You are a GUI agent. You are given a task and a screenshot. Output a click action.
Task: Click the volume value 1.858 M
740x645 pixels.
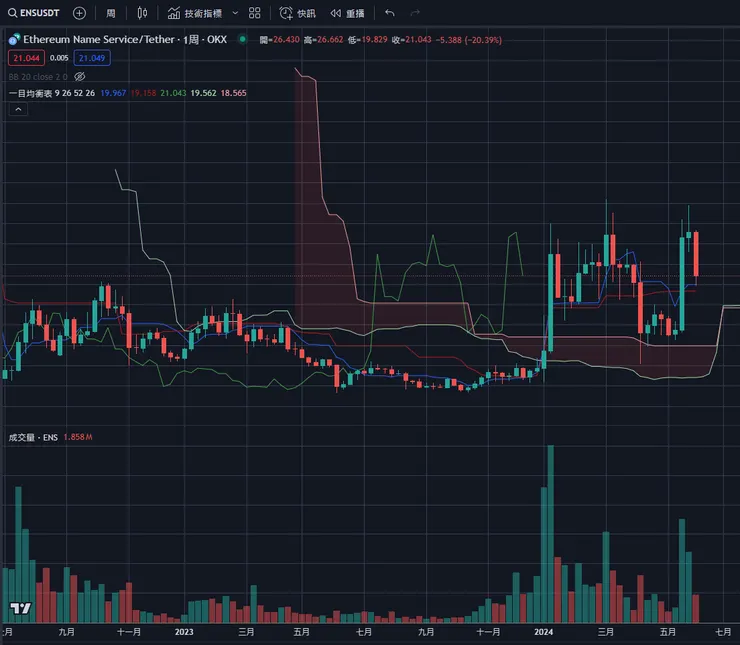[x=78, y=437]
